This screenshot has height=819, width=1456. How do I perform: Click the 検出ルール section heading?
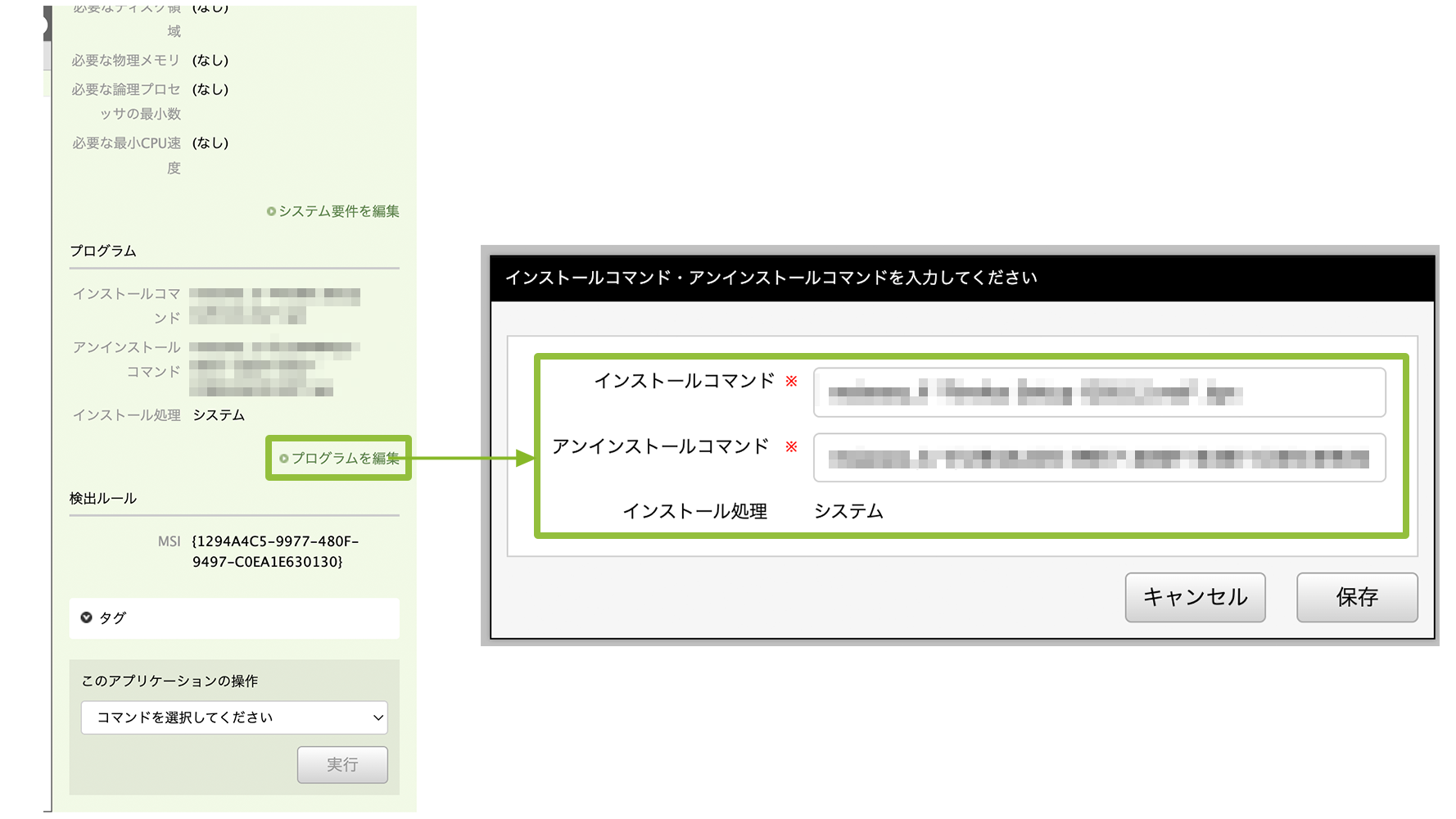(x=103, y=498)
